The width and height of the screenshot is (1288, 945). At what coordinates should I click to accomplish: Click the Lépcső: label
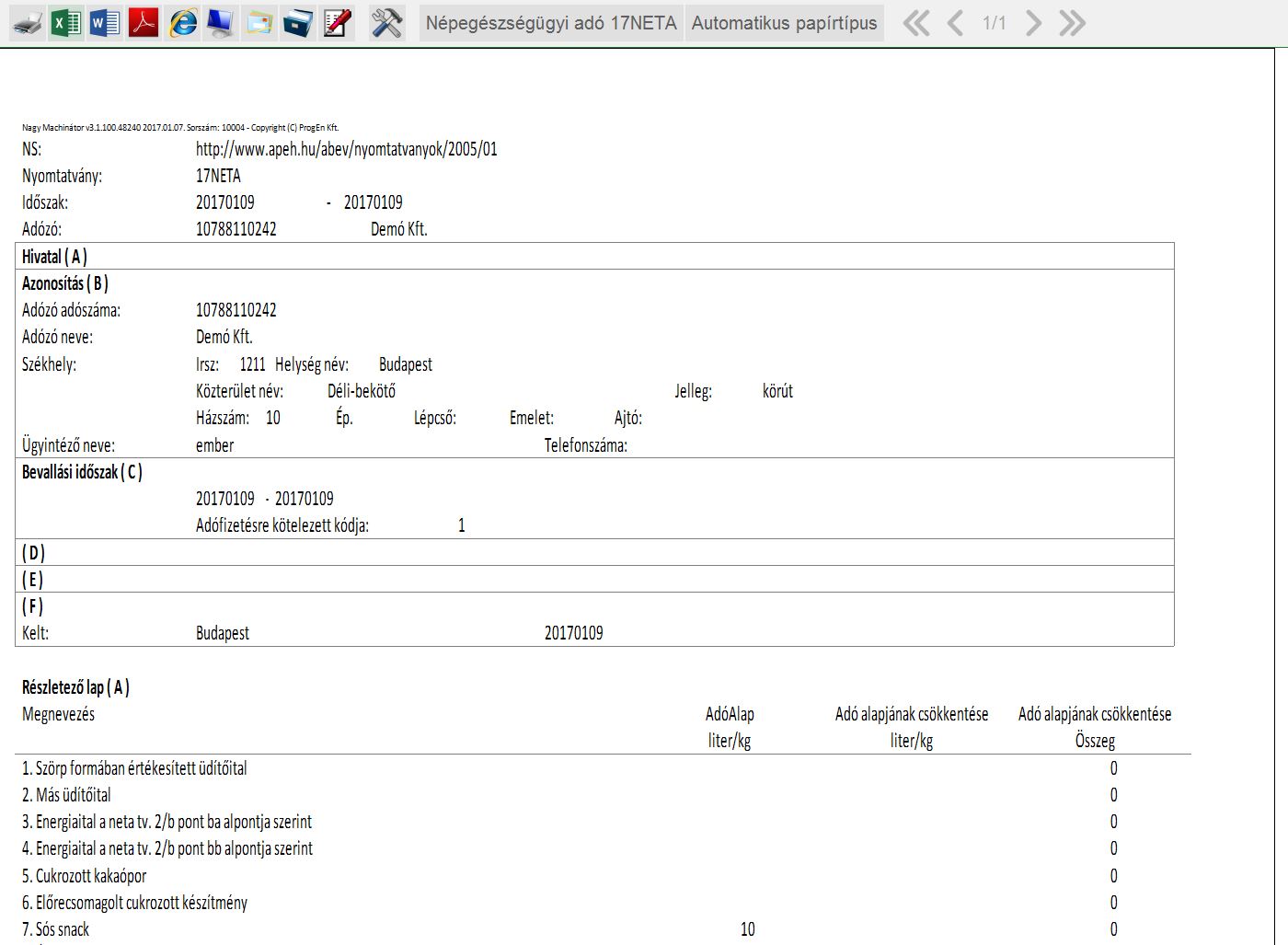pos(435,418)
